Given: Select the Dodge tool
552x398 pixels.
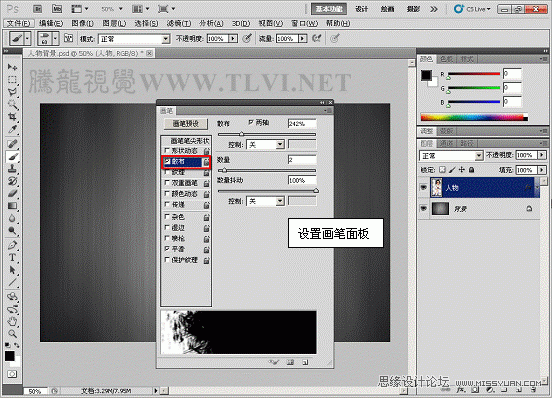Looking at the screenshot, I should pyautogui.click(x=12, y=230).
